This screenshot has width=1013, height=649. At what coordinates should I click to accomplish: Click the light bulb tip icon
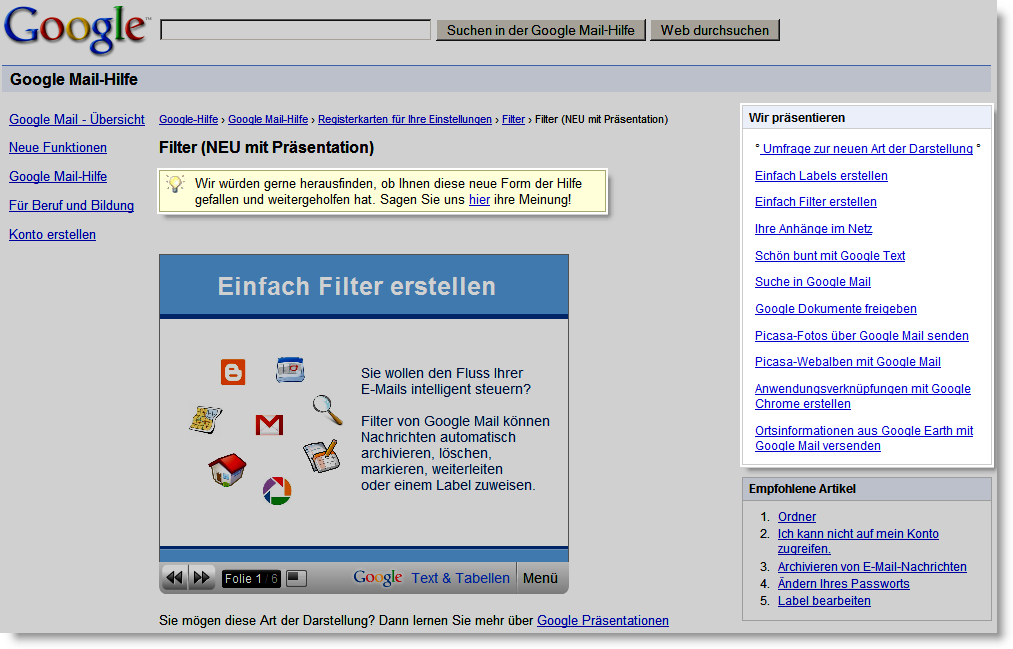point(175,183)
